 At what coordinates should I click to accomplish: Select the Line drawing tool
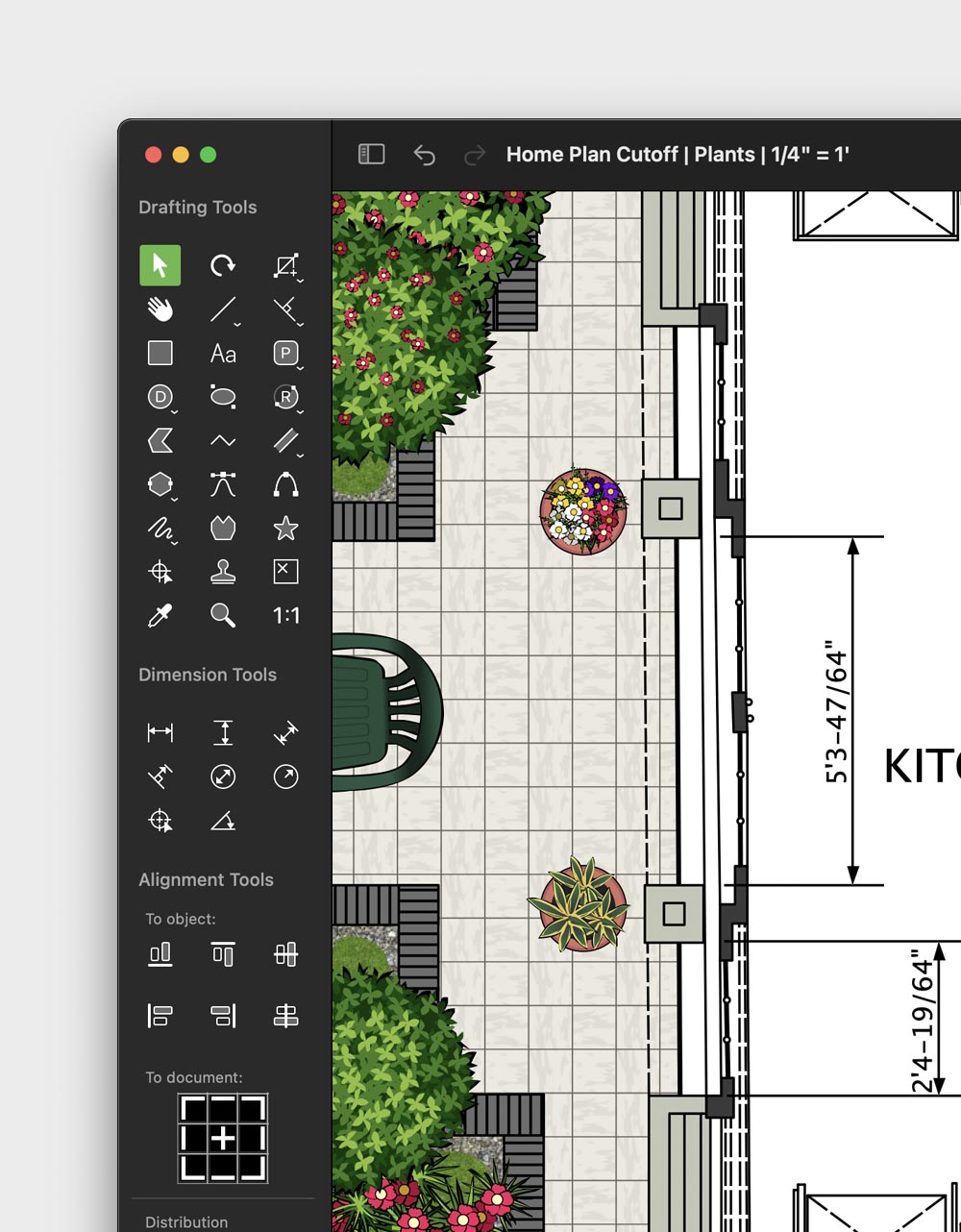pyautogui.click(x=221, y=308)
